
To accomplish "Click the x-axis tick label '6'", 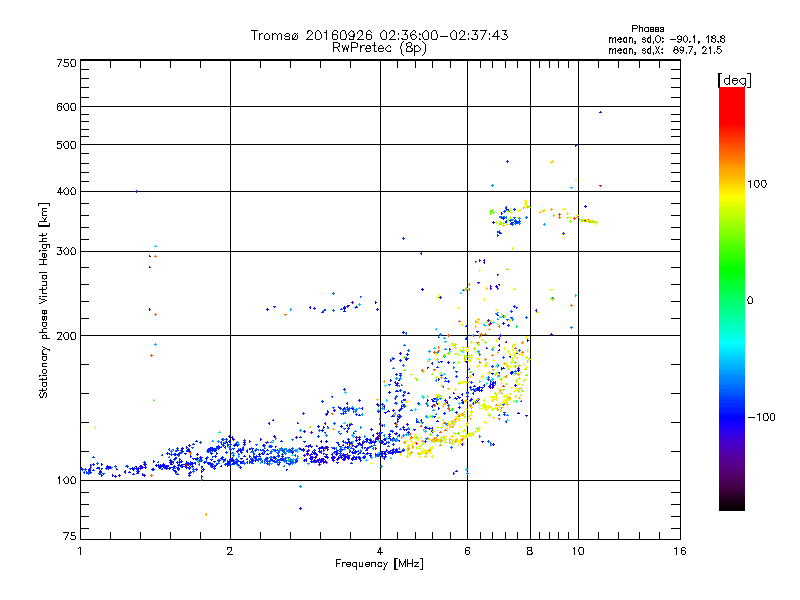I will [467, 551].
